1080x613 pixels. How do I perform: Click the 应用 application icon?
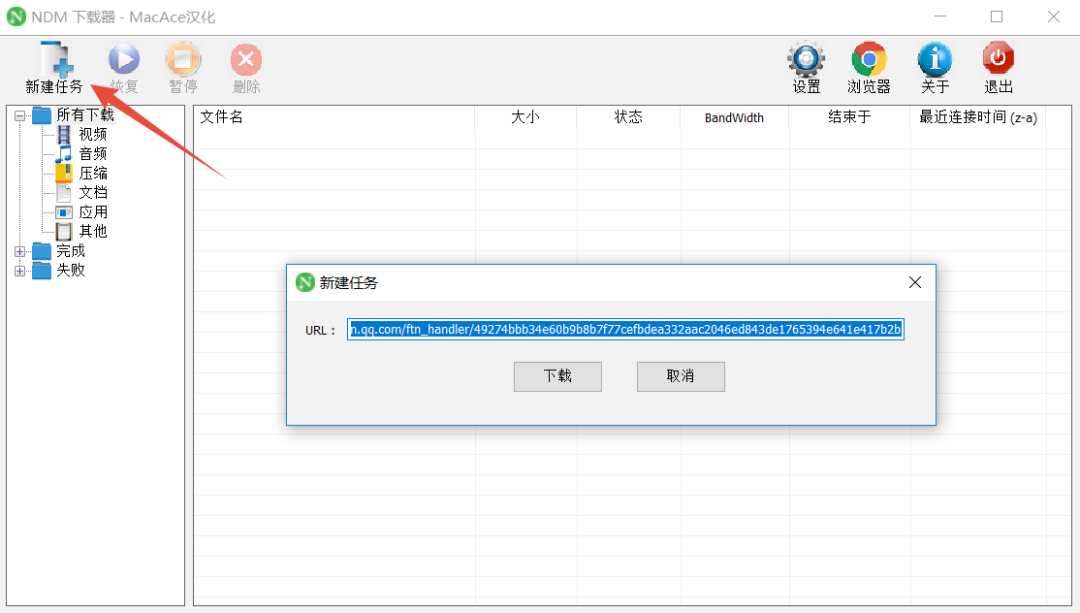[x=63, y=212]
